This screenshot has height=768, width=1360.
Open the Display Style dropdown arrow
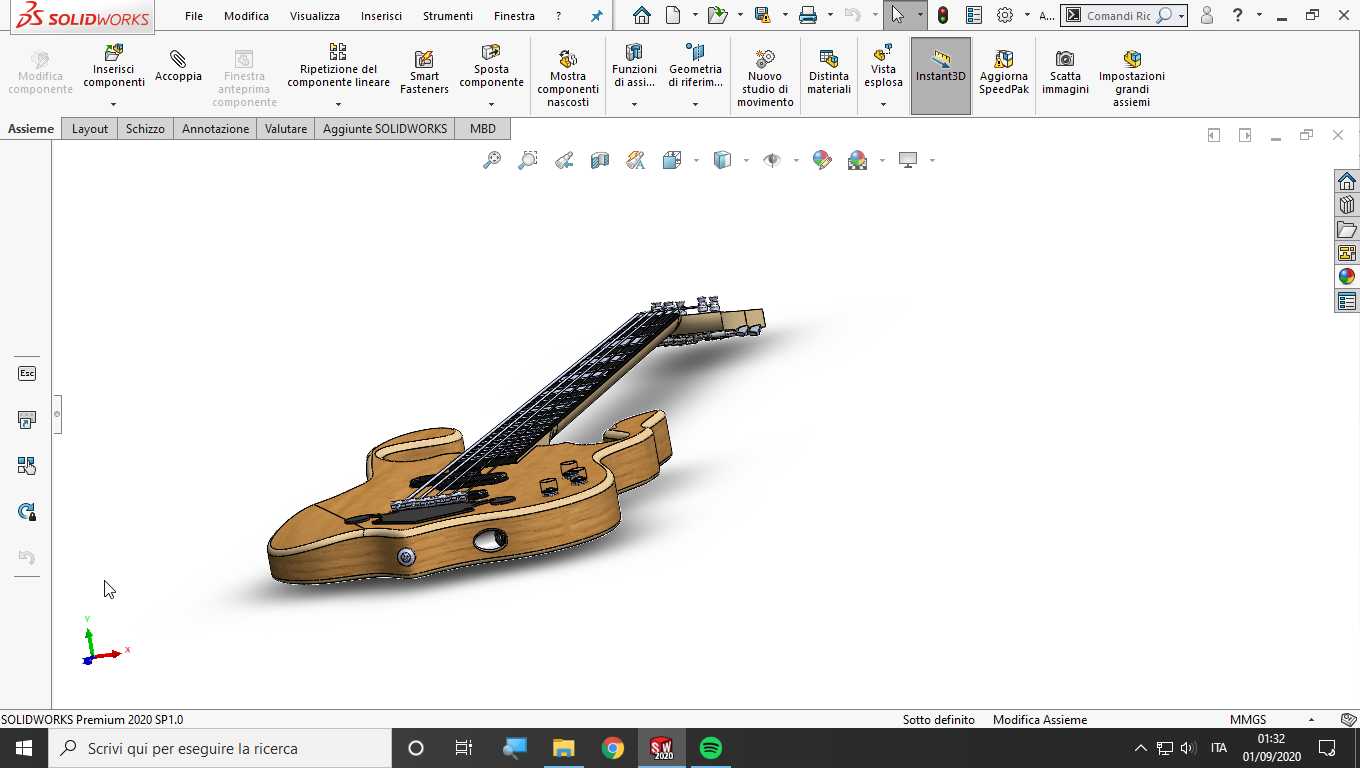click(746, 160)
